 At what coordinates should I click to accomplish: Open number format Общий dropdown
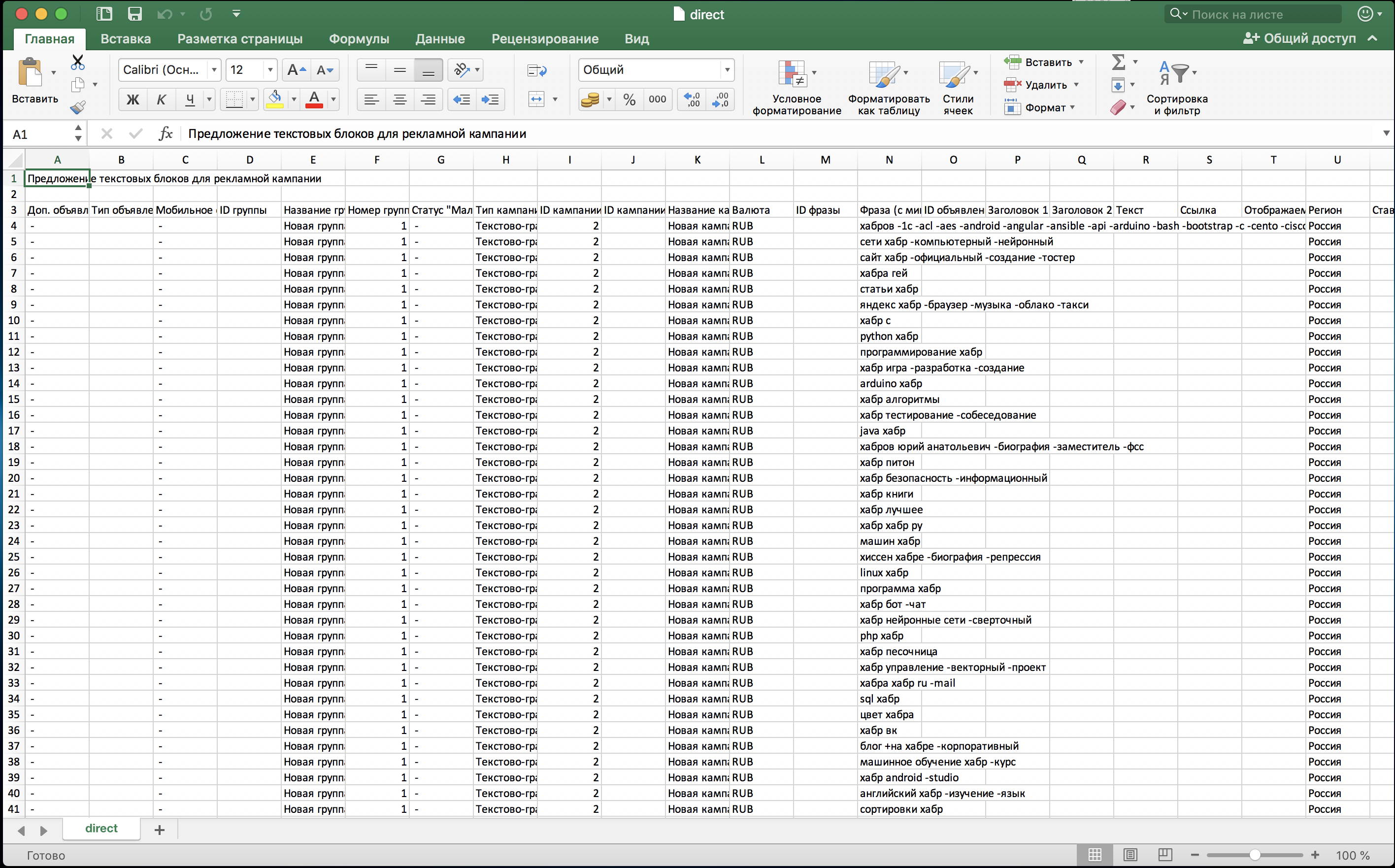(727, 69)
